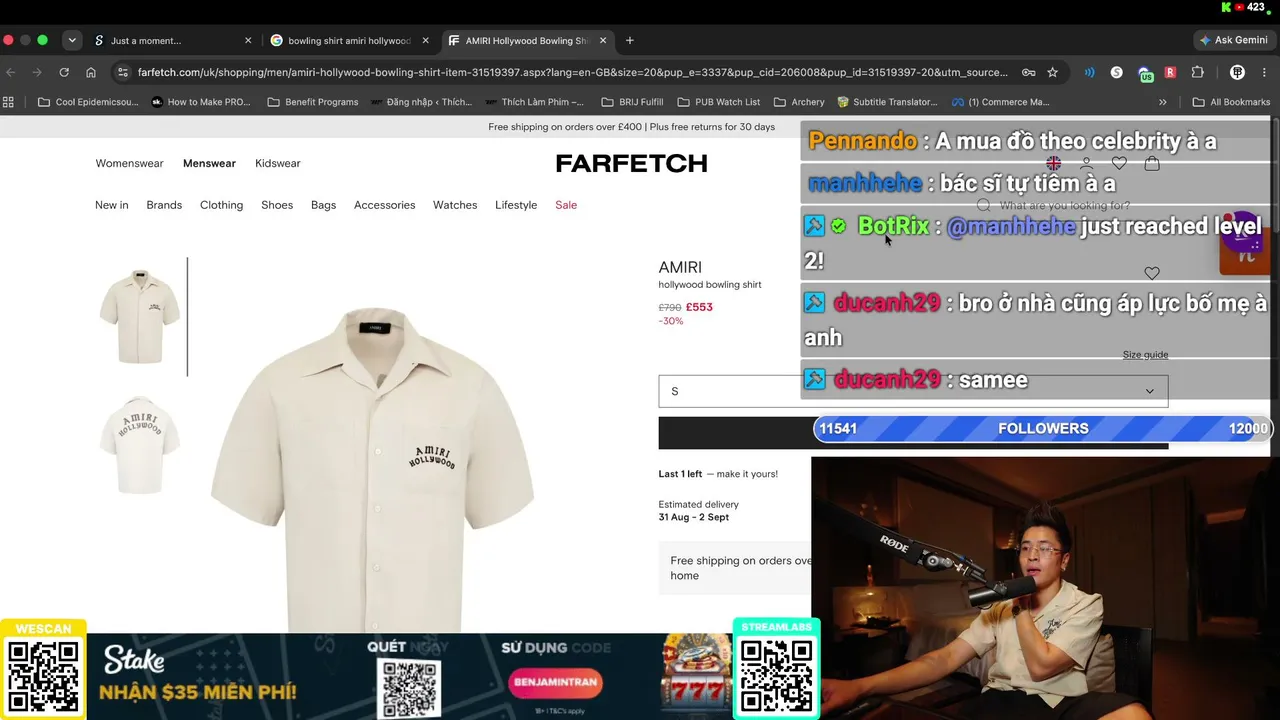Image resolution: width=1280 pixels, height=720 pixels.
Task: Open the Bags category
Action: point(323,205)
